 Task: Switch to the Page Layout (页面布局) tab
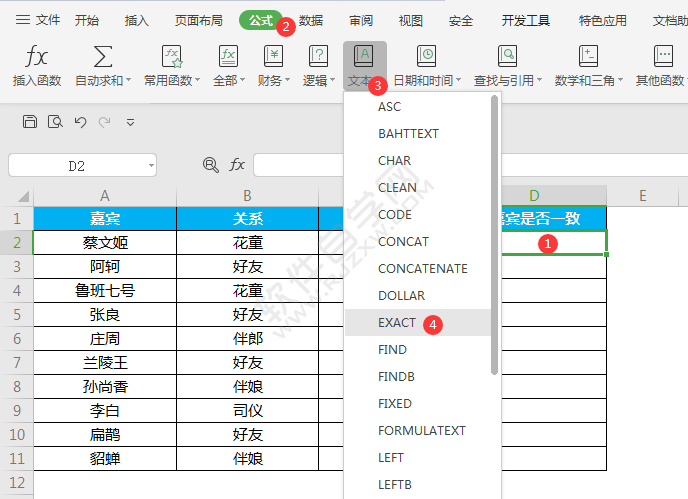pos(199,20)
